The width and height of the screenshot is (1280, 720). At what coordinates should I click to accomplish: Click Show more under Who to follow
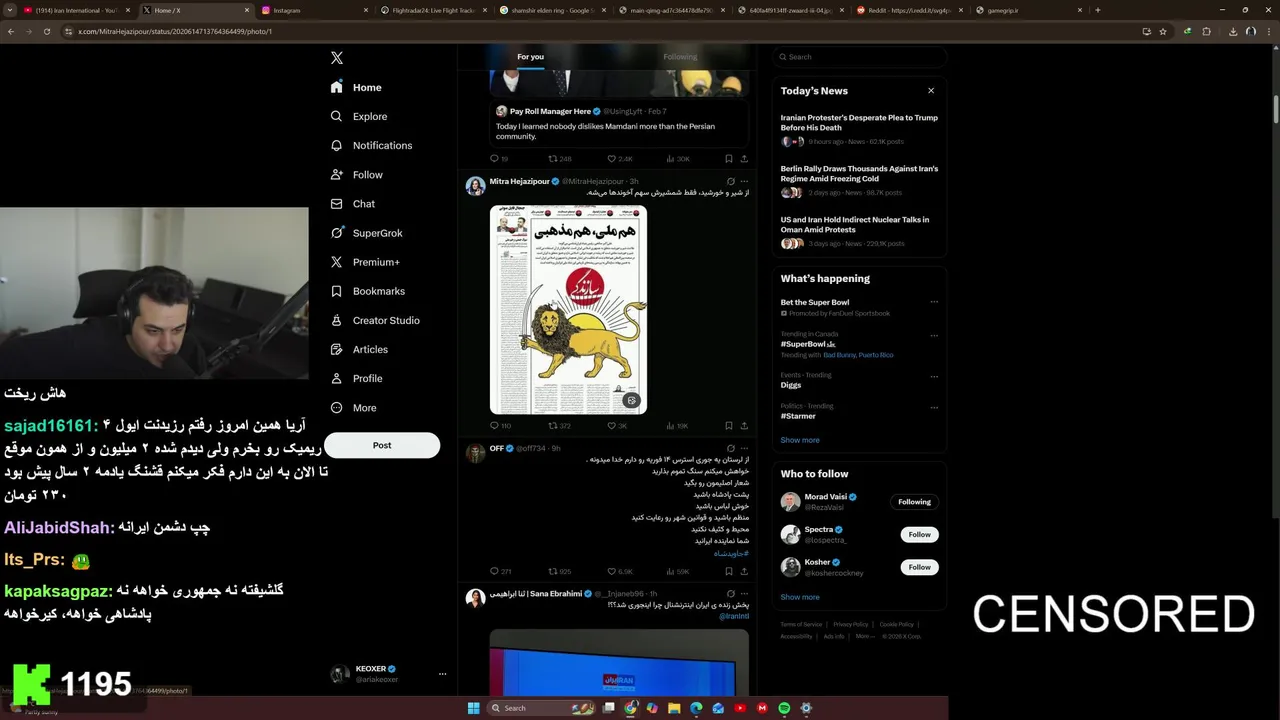coord(800,597)
